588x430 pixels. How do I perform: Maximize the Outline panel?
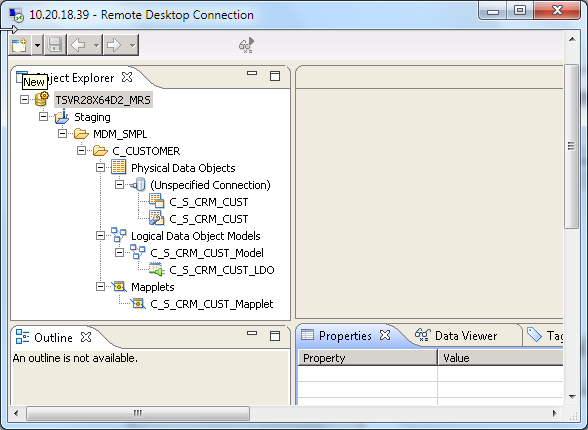coord(275,336)
